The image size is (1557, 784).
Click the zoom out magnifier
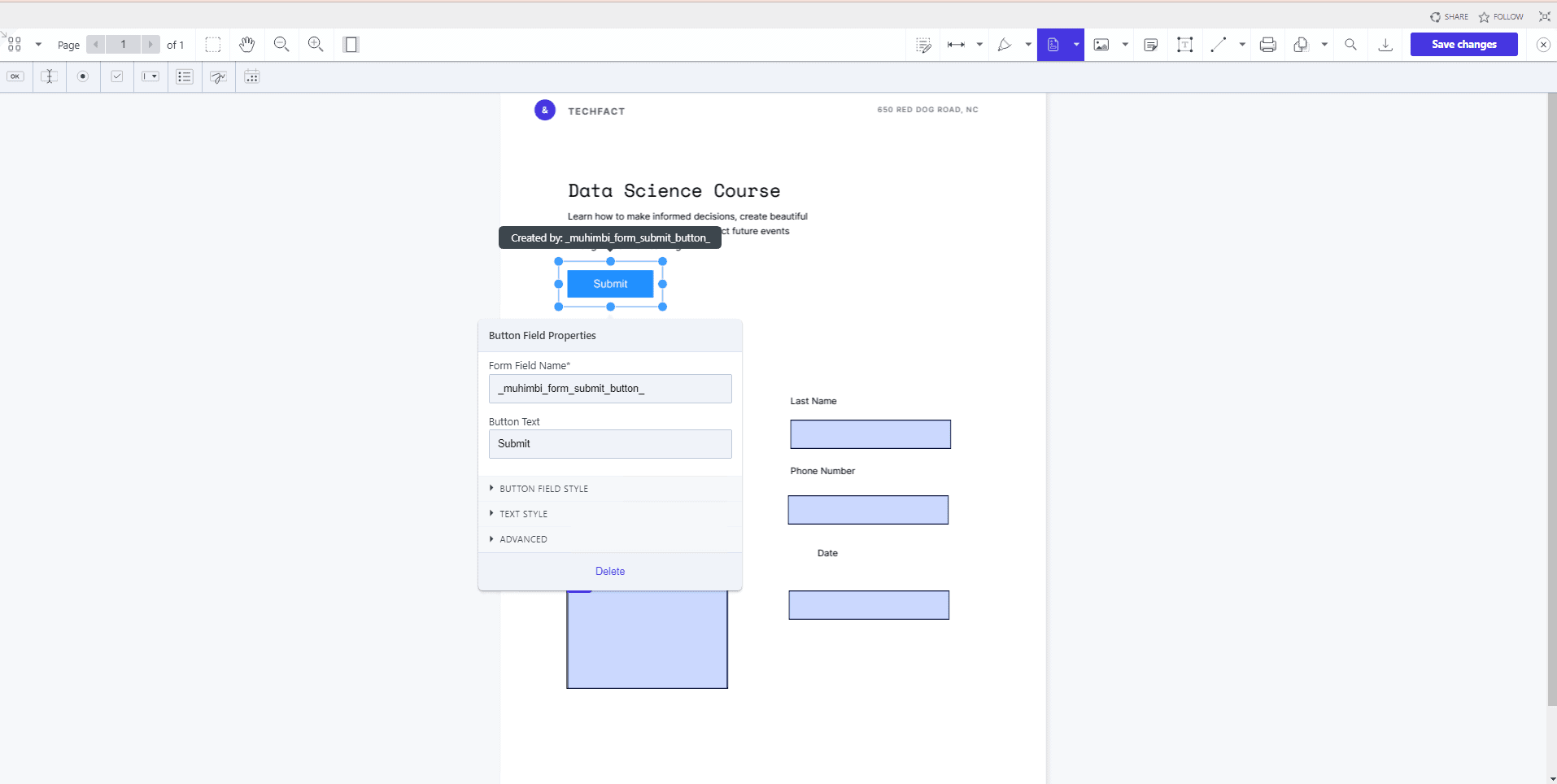(281, 45)
